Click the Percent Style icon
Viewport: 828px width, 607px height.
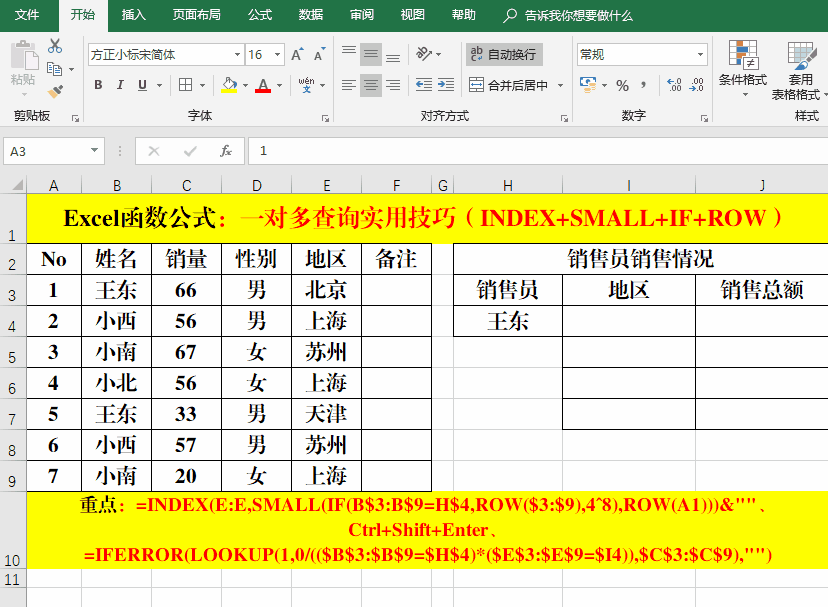click(x=622, y=85)
